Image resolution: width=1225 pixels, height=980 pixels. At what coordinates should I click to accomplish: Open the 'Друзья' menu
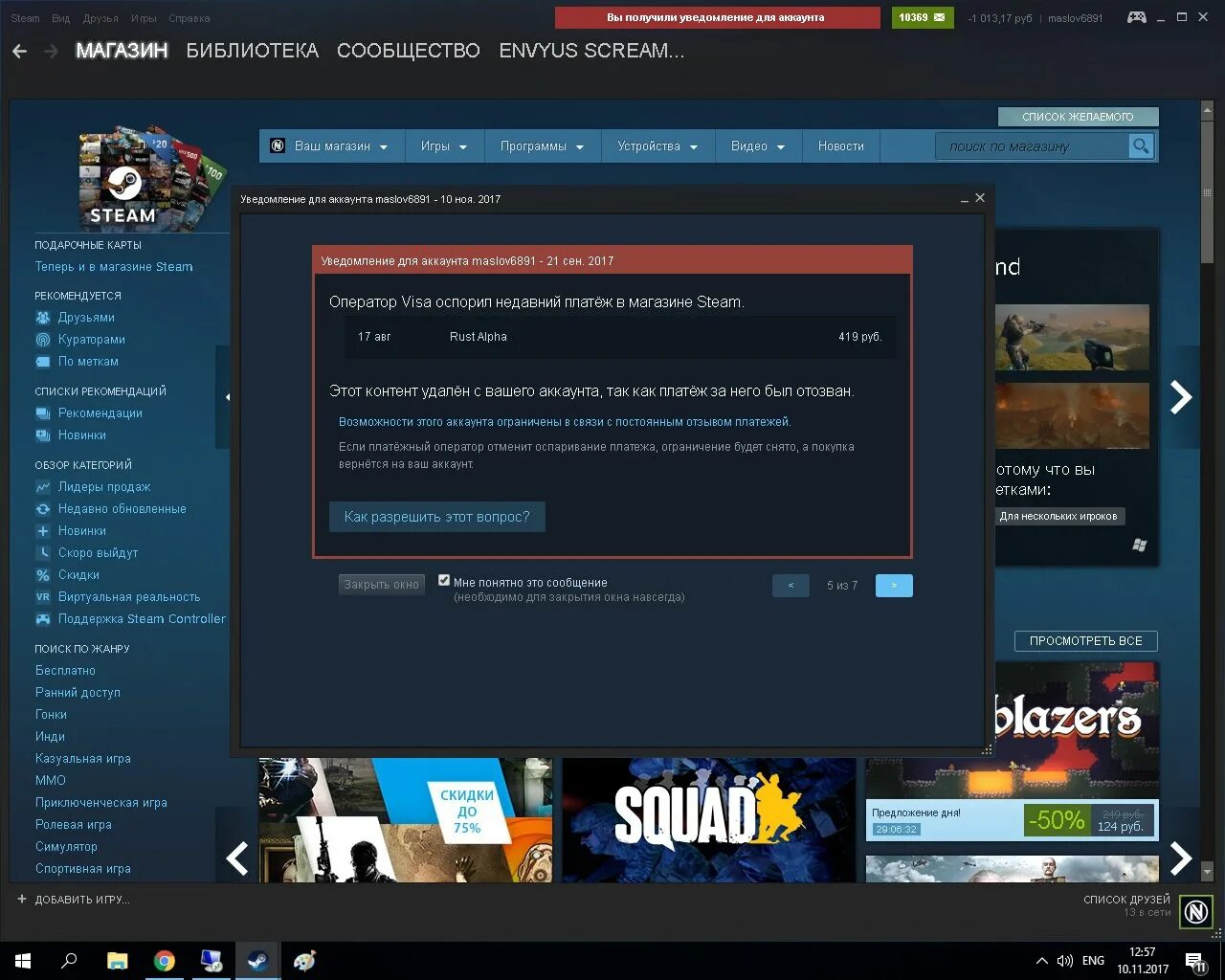tap(100, 18)
